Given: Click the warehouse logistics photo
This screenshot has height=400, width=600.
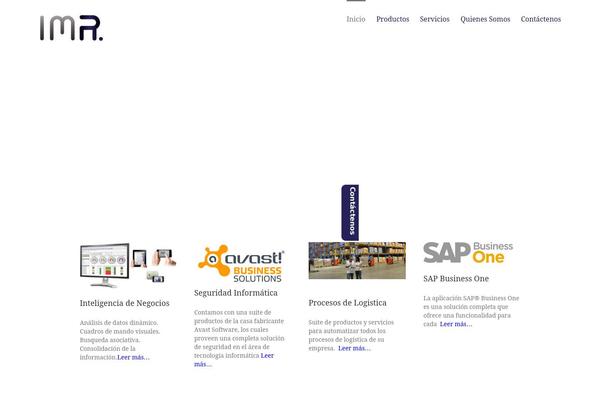Looking at the screenshot, I should pos(357,260).
